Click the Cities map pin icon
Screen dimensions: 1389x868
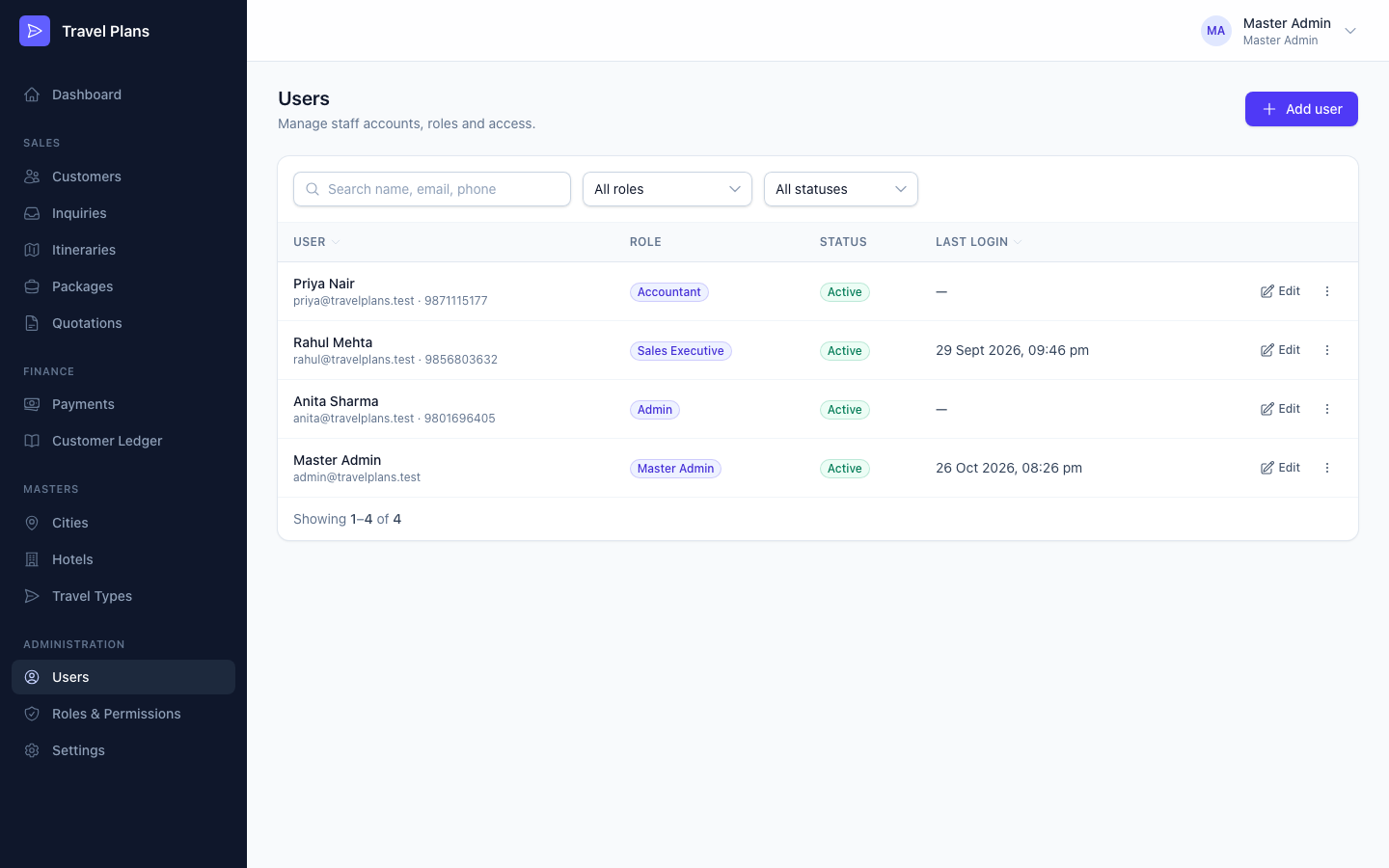[32, 523]
